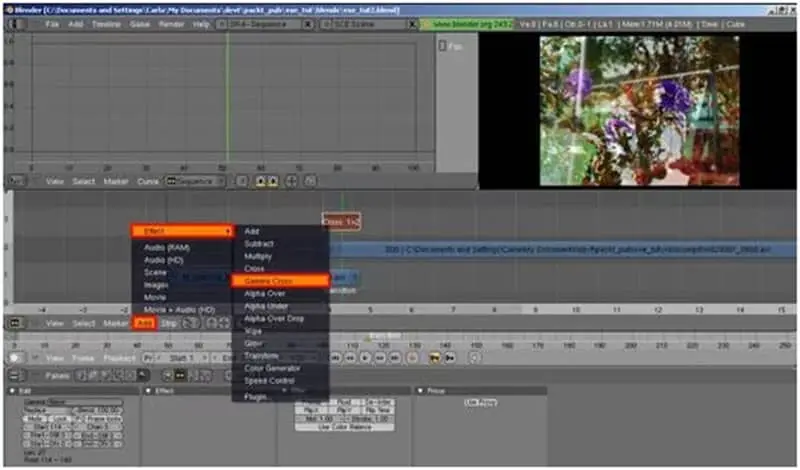This screenshot has width=800, height=470.
Task: Open the sequencer Strip menu
Action: pos(168,324)
